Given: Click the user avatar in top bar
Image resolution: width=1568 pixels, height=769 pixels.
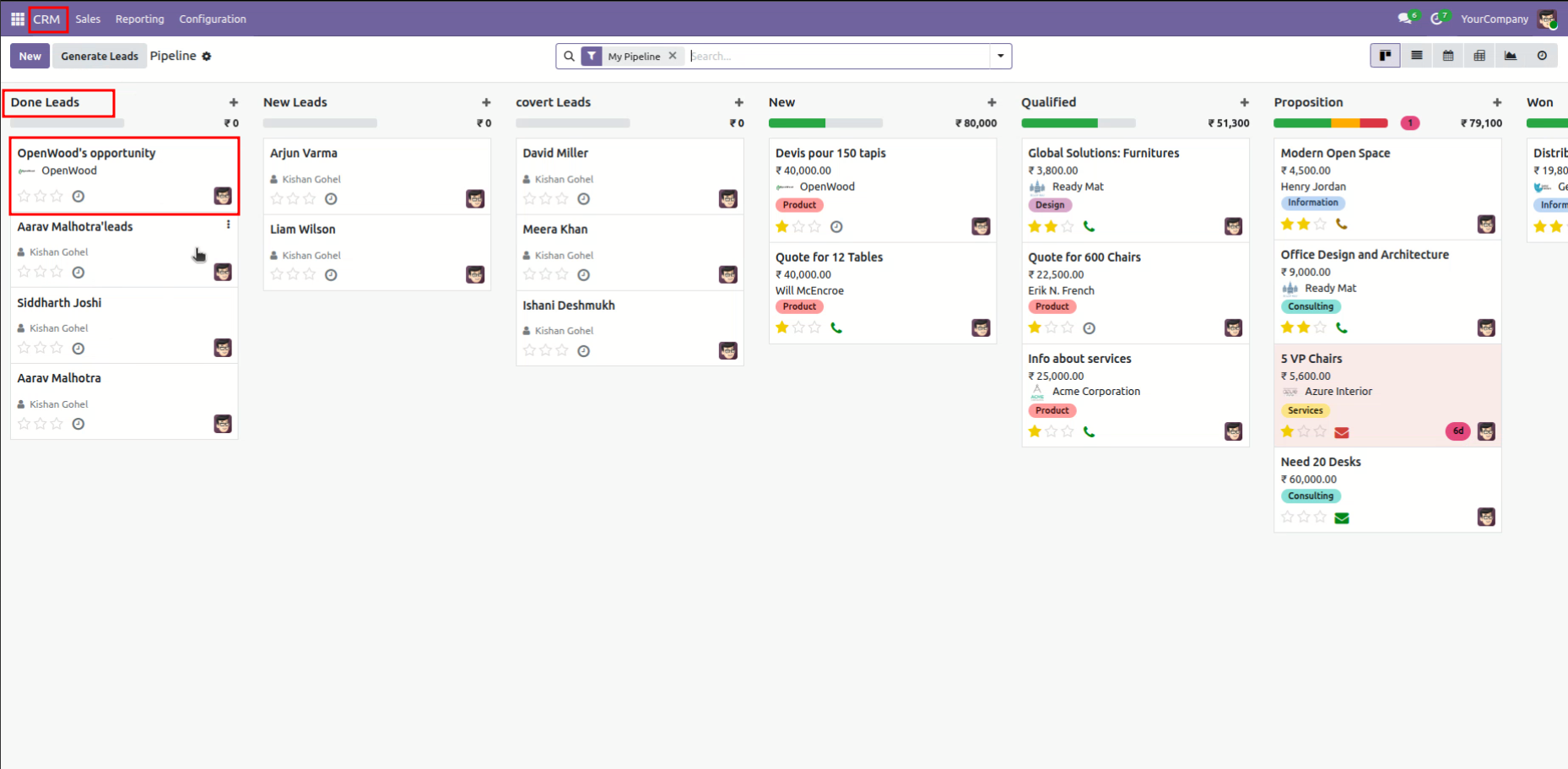Looking at the screenshot, I should [1547, 19].
